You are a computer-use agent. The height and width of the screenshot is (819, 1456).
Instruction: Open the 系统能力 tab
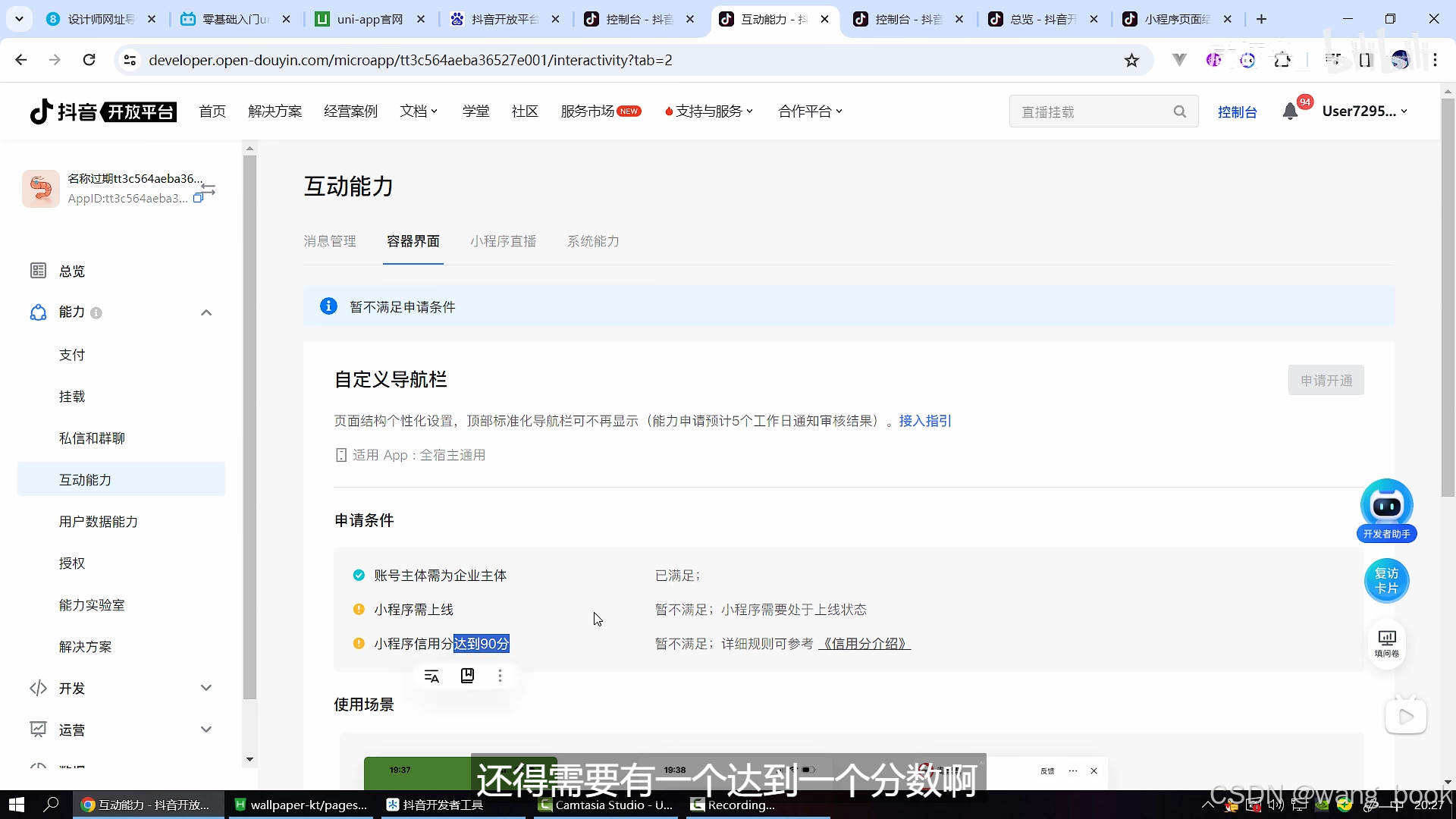(x=594, y=241)
